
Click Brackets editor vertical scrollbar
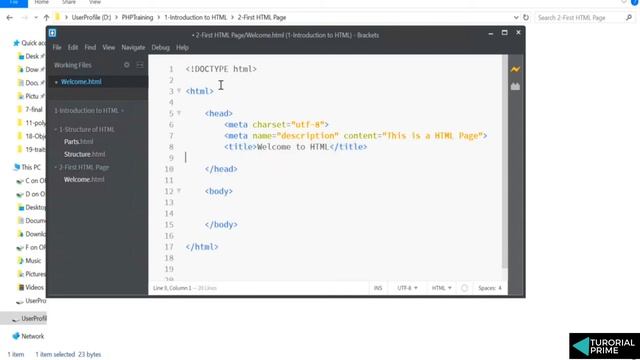click(x=504, y=162)
